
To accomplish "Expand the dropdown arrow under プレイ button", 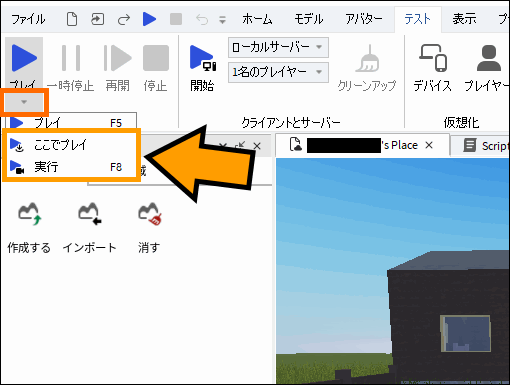I will [24, 102].
